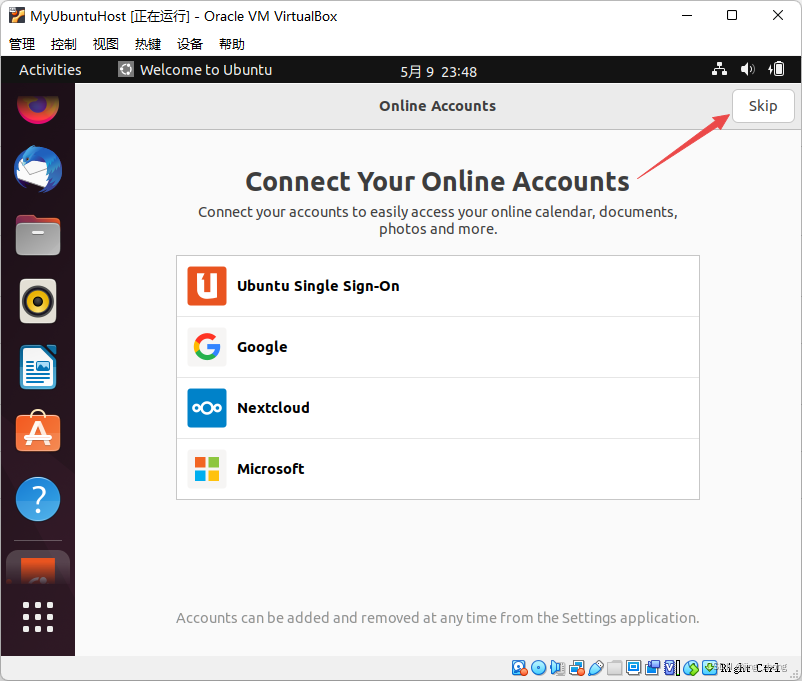Viewport: 802px width, 681px height.
Task: Click VirtualBox mouse integration indicator
Action: pyautogui.click(x=691, y=668)
